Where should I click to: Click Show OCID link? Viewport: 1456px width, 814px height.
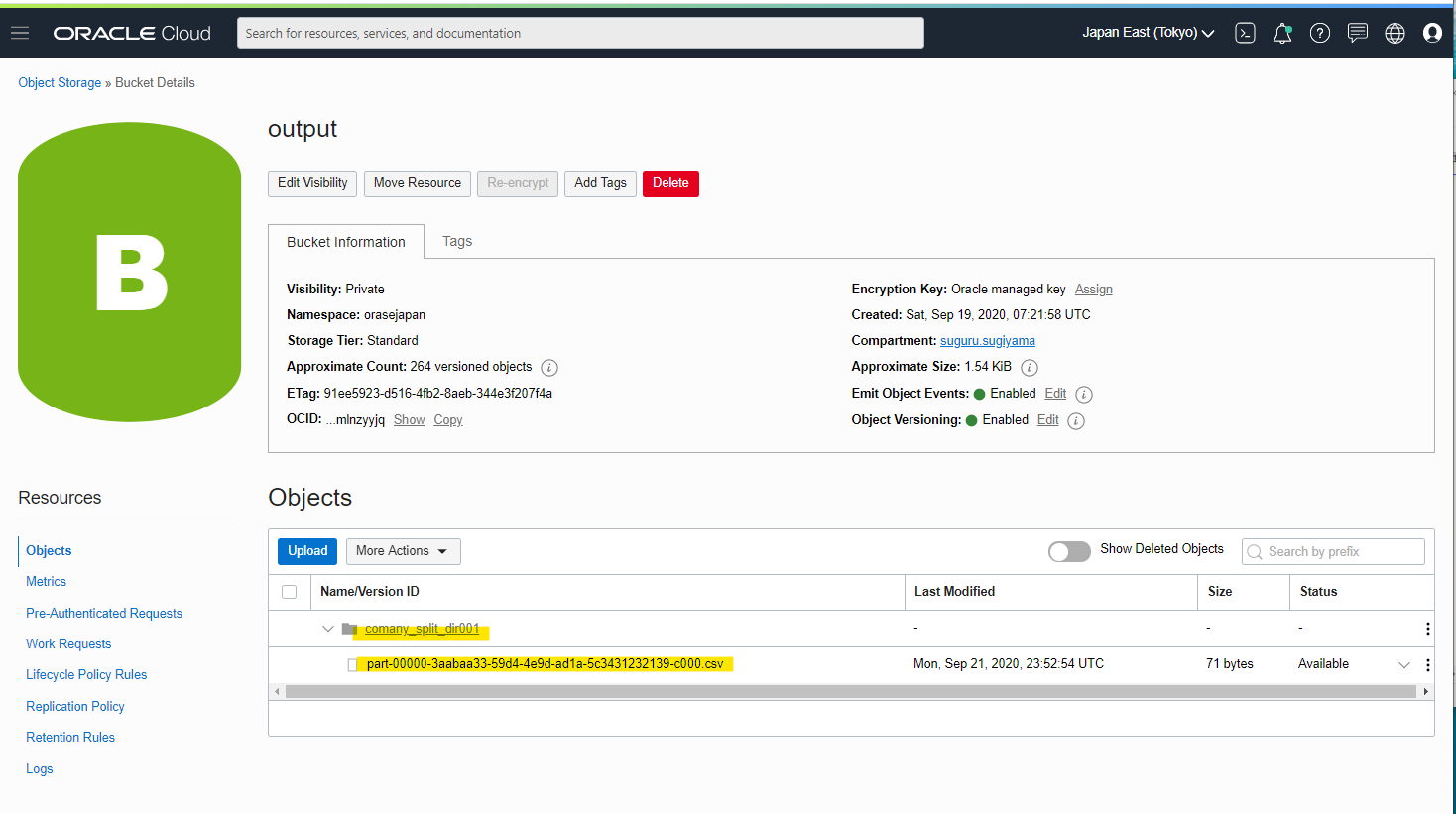click(409, 420)
